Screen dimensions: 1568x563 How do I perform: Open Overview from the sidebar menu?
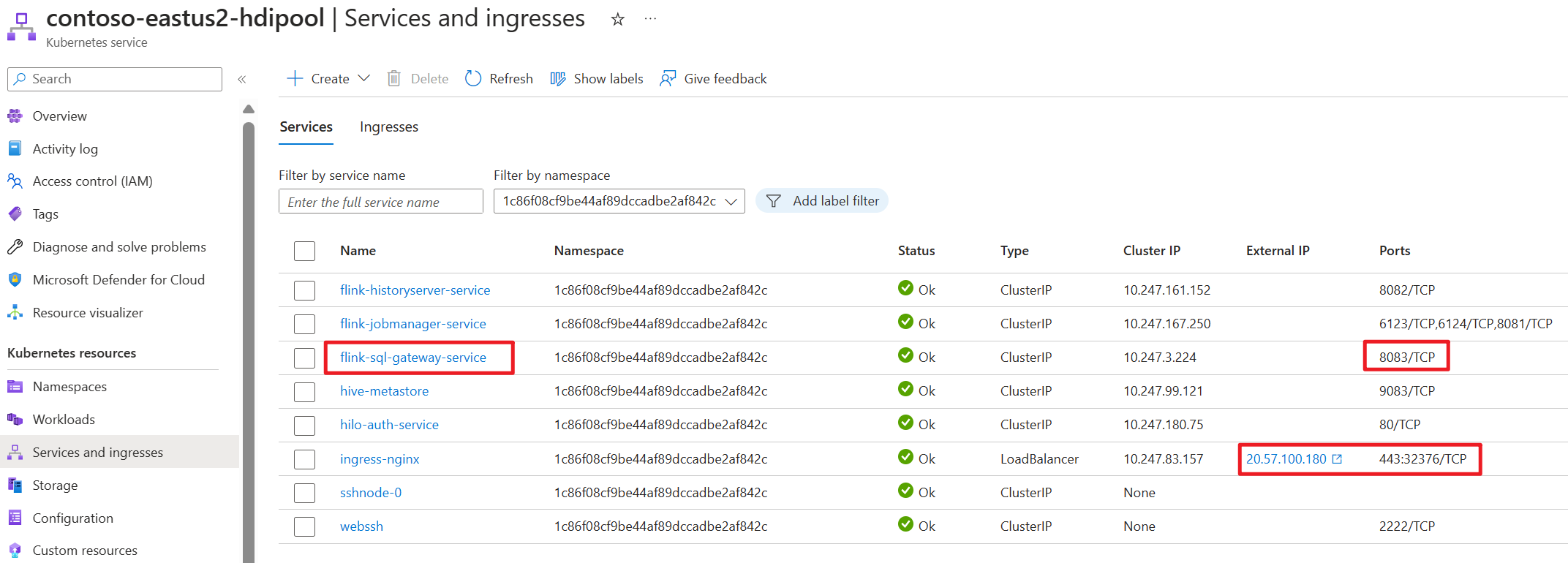(x=59, y=116)
